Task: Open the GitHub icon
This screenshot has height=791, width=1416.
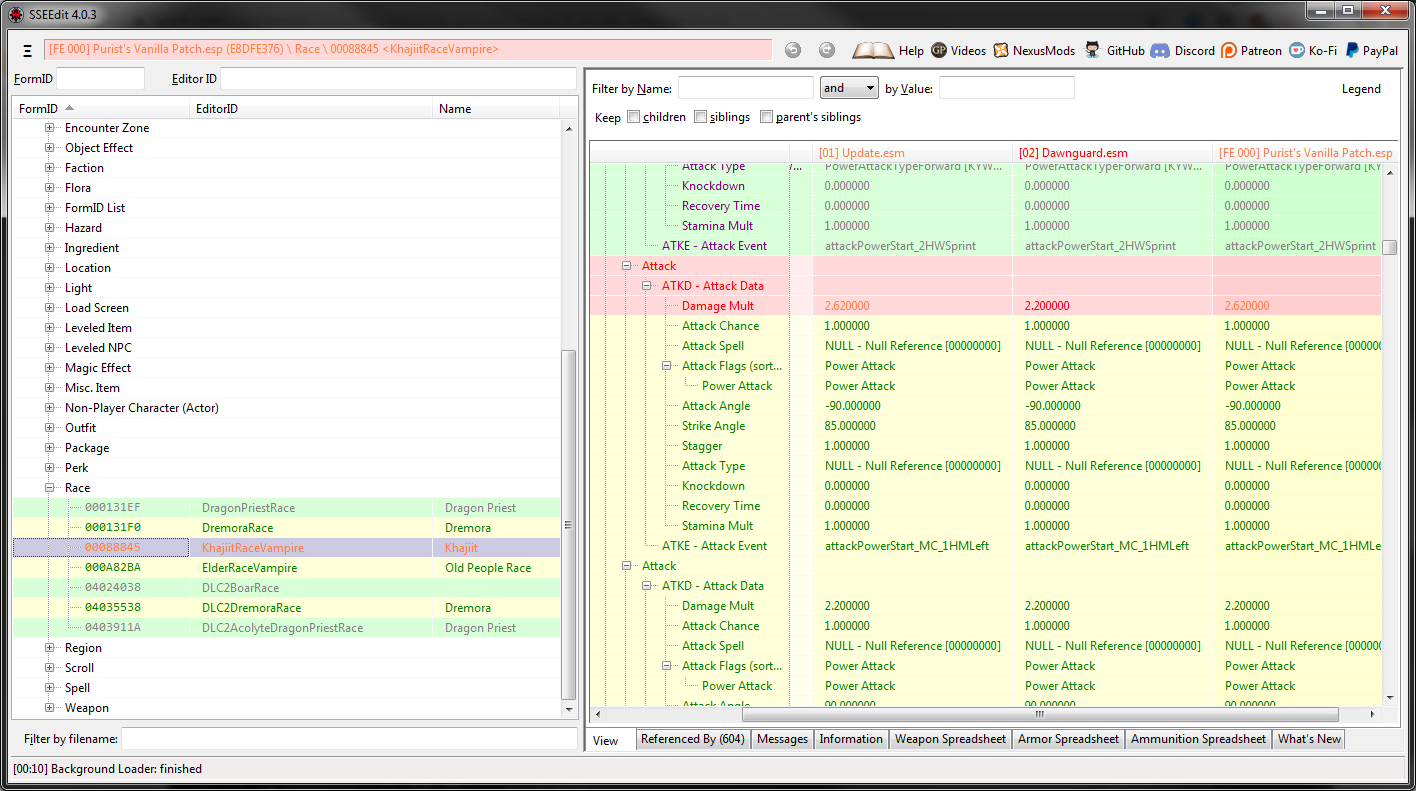Action: 1093,50
